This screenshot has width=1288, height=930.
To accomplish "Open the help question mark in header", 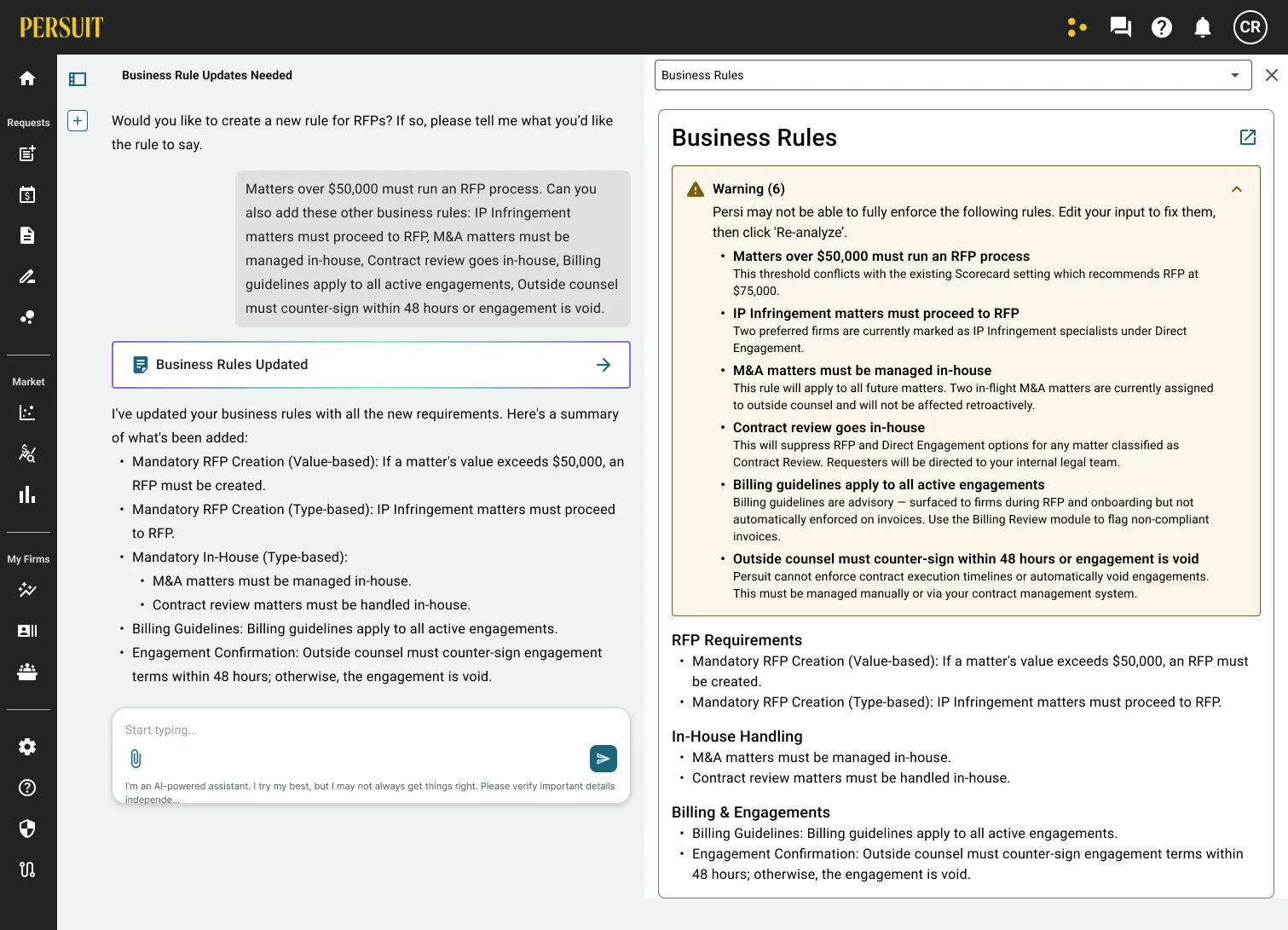I will (1161, 27).
